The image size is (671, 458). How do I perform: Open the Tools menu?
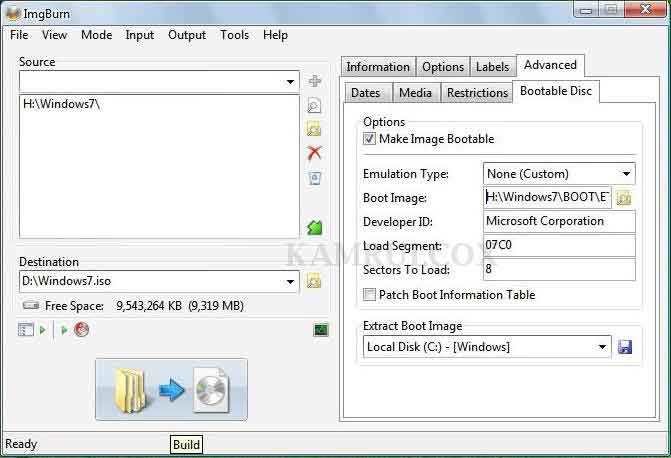pyautogui.click(x=235, y=35)
